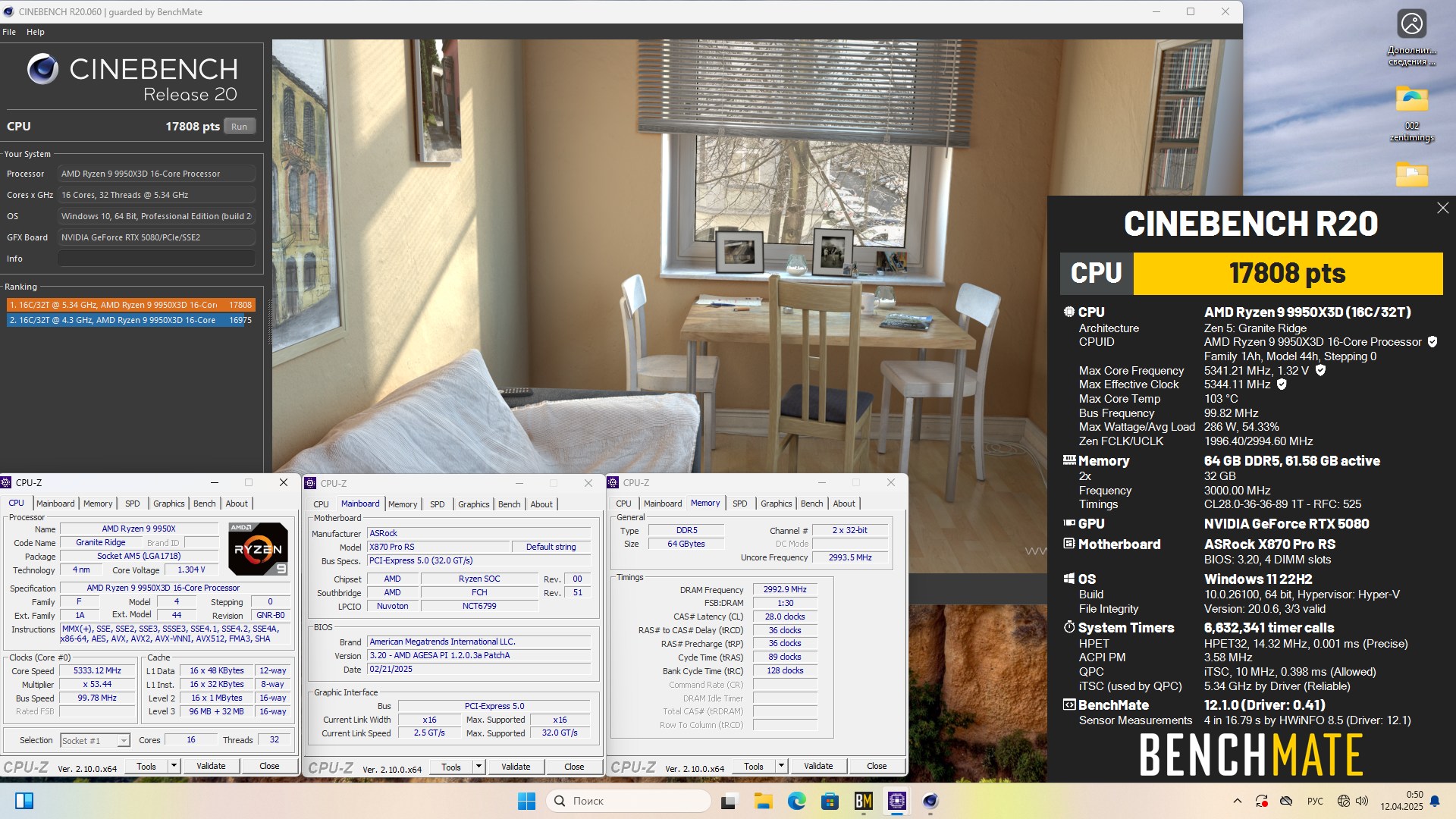Click the BenchMate version icon in results panel
This screenshot has height=819, width=1456.
(1069, 704)
